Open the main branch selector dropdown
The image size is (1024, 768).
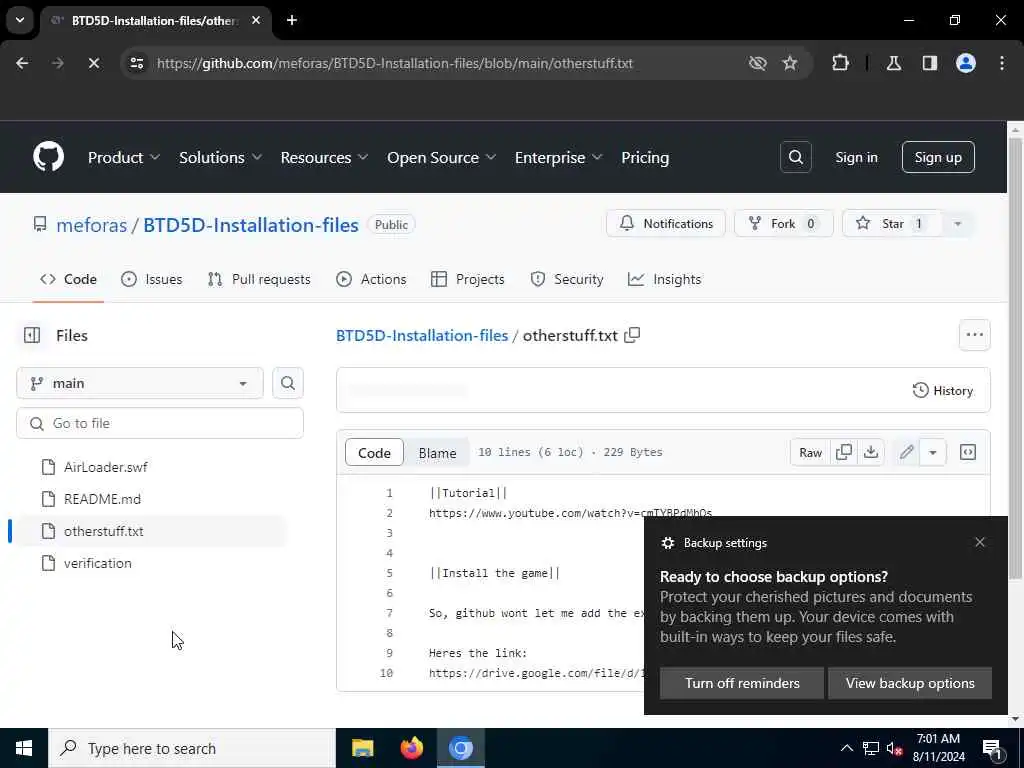(140, 383)
